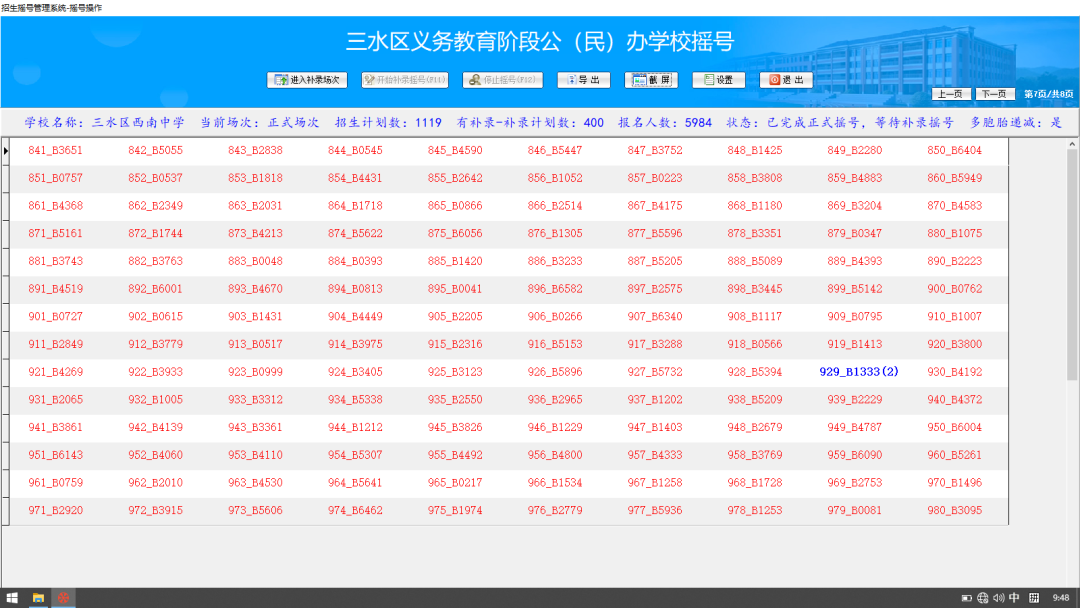Go to next page with 下一页
Image resolution: width=1080 pixels, height=608 pixels.
(x=995, y=94)
